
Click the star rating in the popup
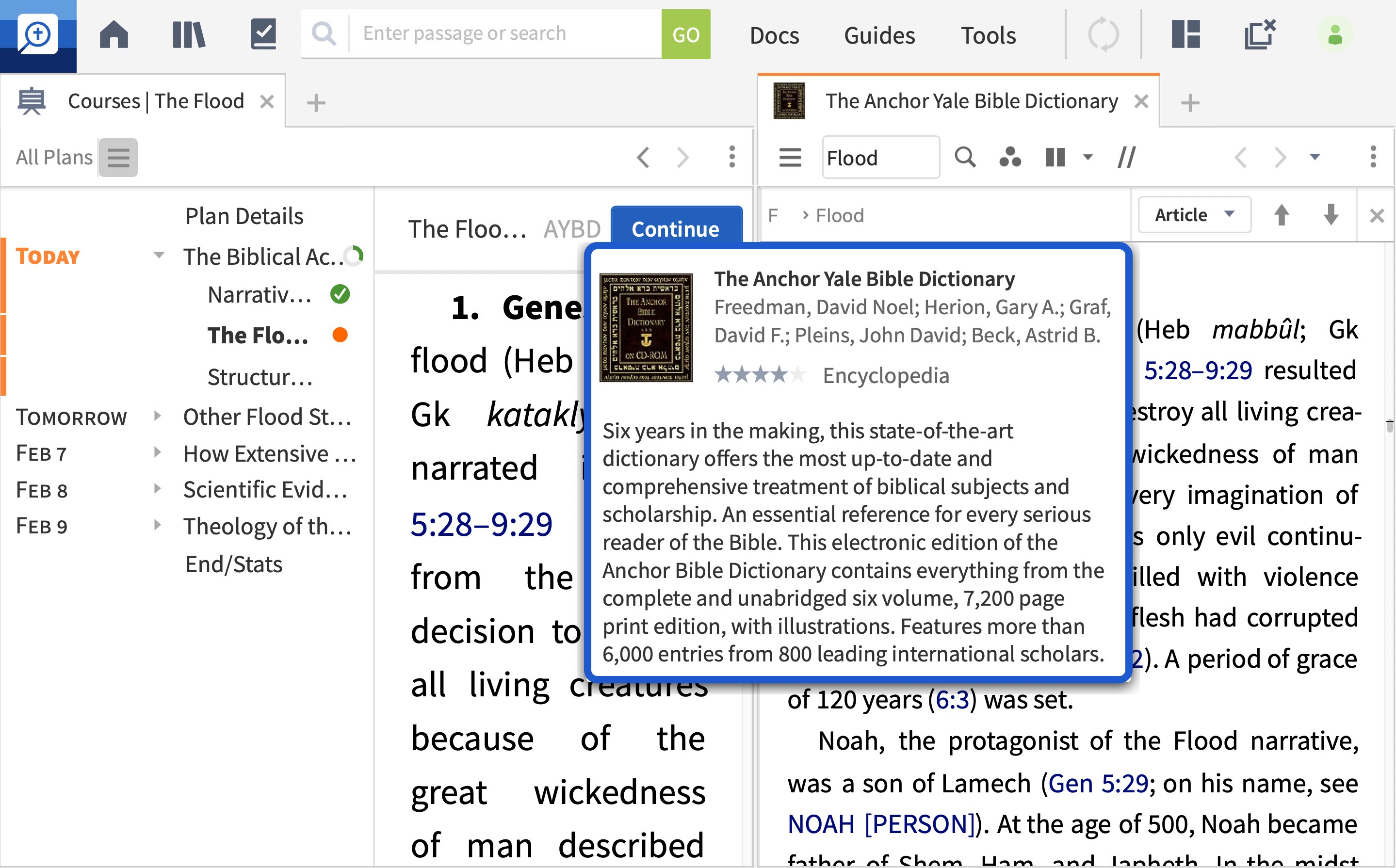[x=760, y=375]
